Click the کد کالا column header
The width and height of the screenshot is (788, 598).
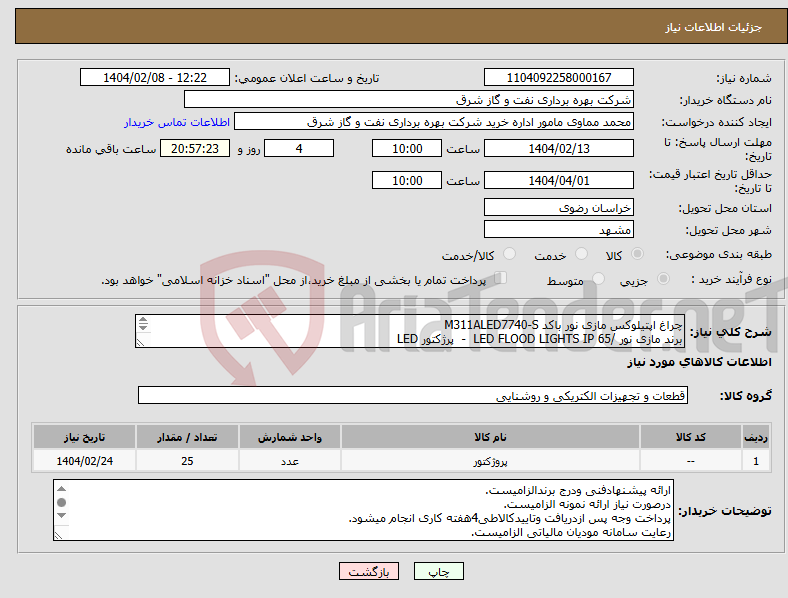691,437
